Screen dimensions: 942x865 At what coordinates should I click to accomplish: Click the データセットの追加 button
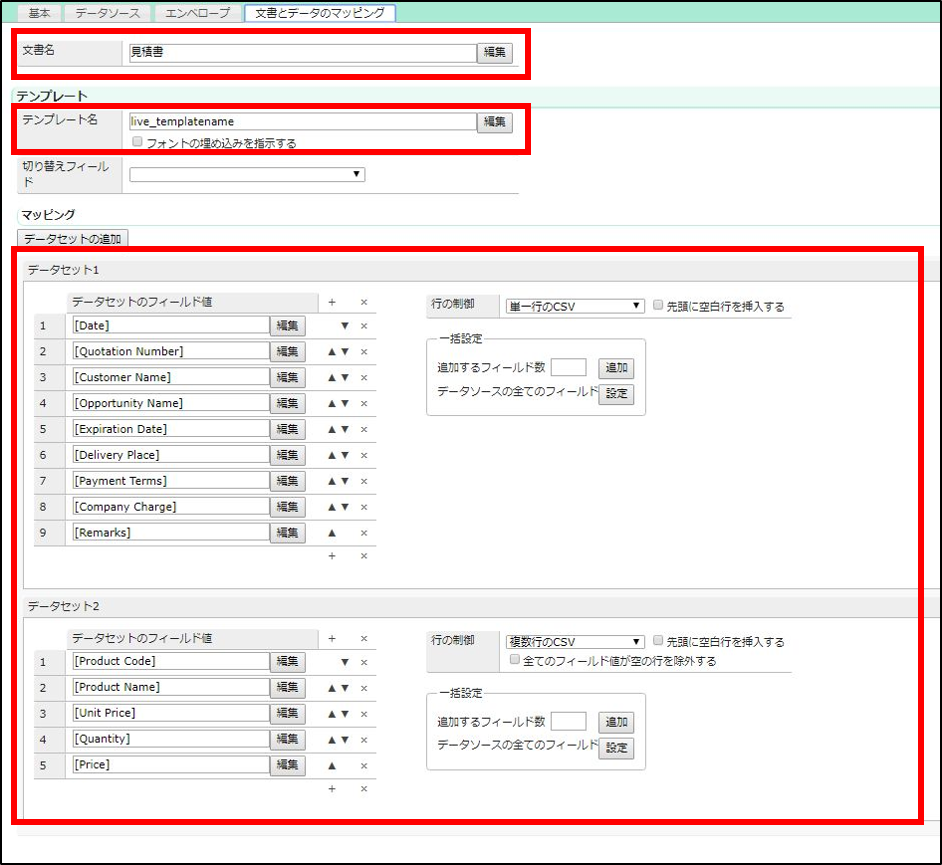tap(73, 239)
